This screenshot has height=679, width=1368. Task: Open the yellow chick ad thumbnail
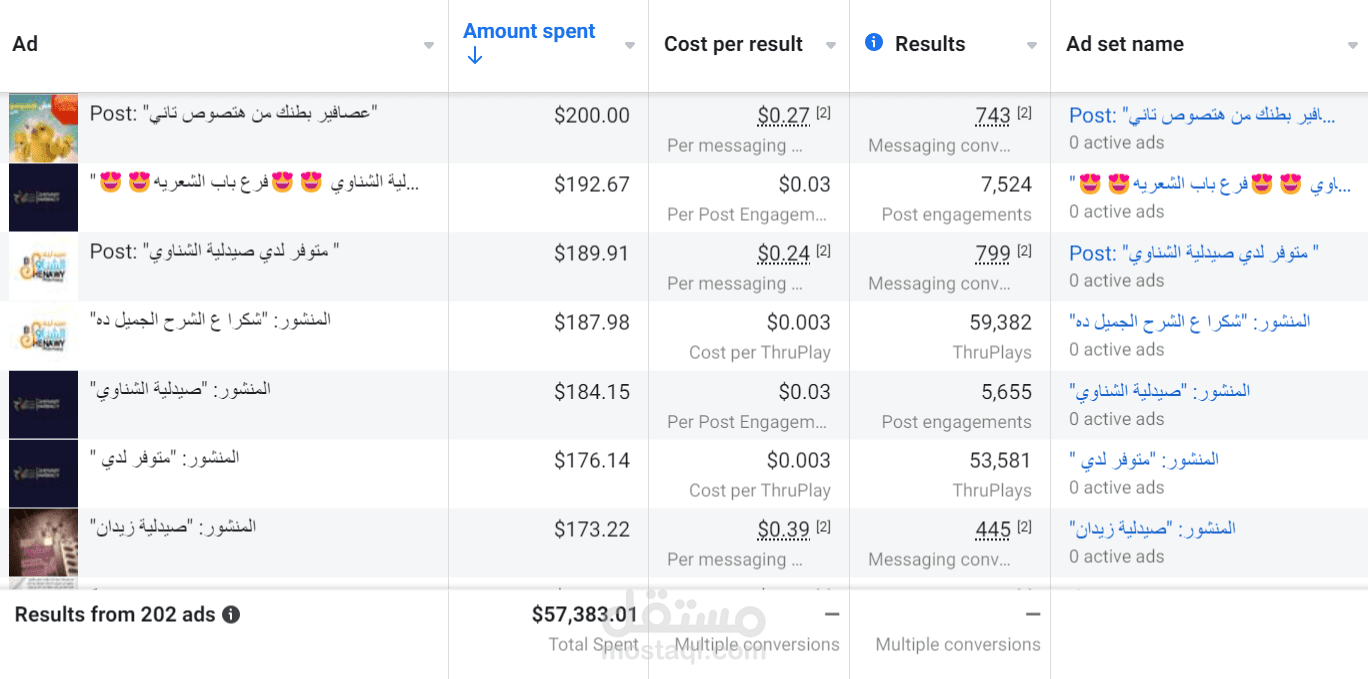[43, 127]
